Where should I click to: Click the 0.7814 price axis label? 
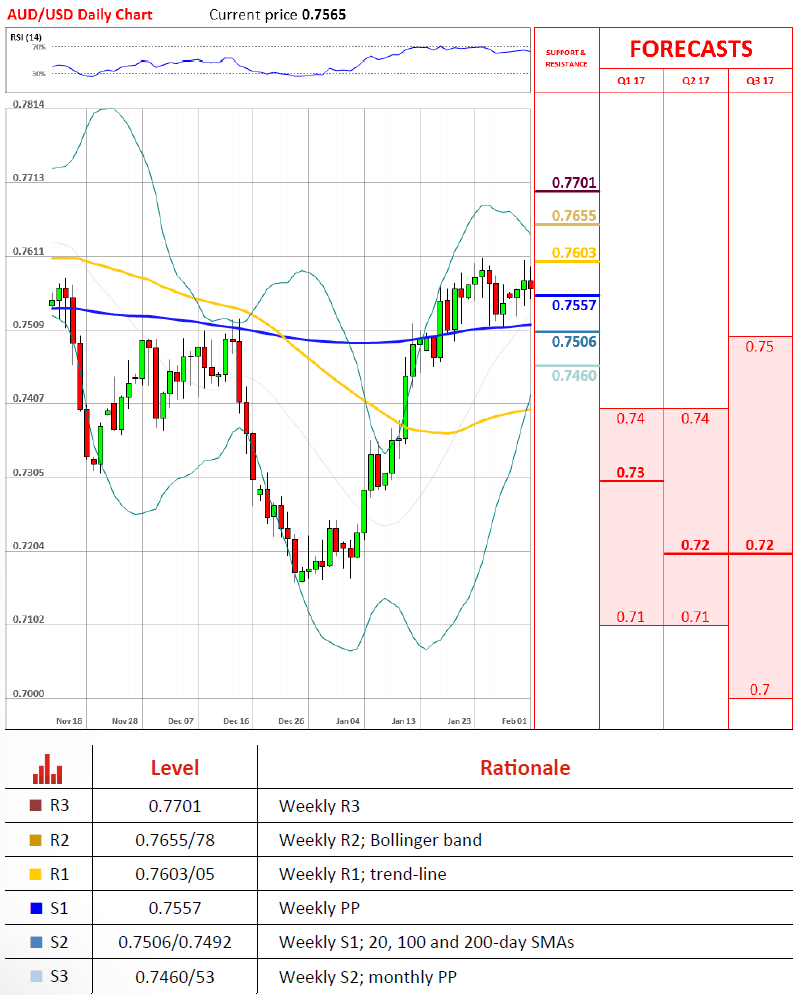(x=29, y=104)
